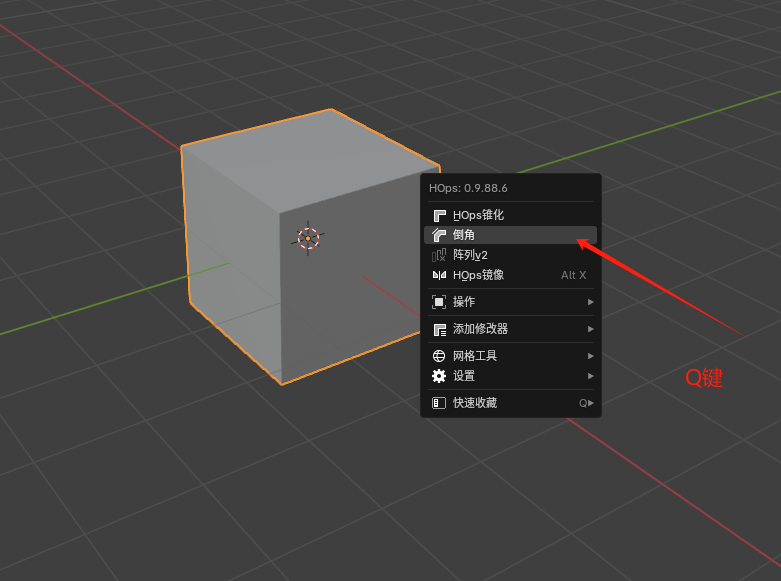The width and height of the screenshot is (781, 581).
Task: Click the 倒角 bevel icon
Action: click(439, 235)
